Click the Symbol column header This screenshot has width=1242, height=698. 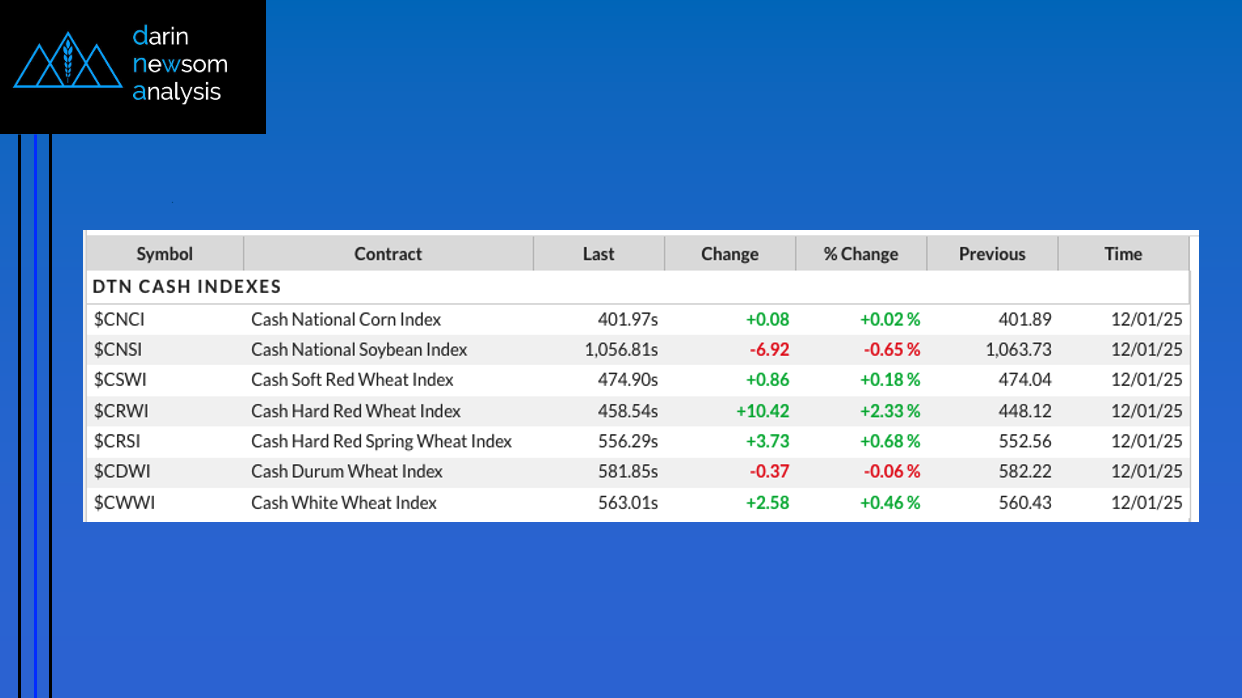click(x=164, y=254)
